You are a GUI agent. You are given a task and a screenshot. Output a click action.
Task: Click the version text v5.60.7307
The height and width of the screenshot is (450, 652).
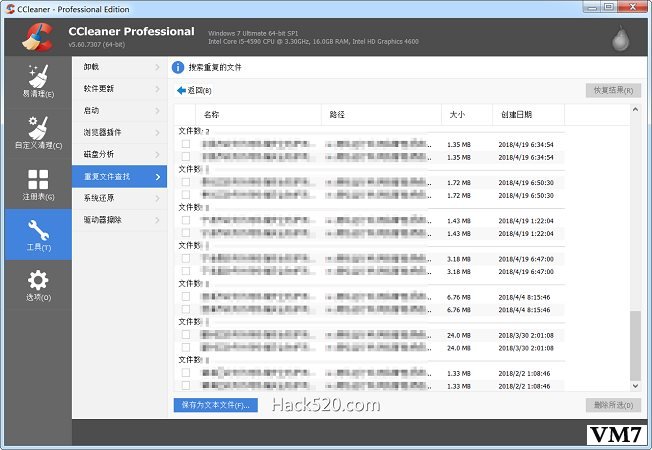[96, 45]
